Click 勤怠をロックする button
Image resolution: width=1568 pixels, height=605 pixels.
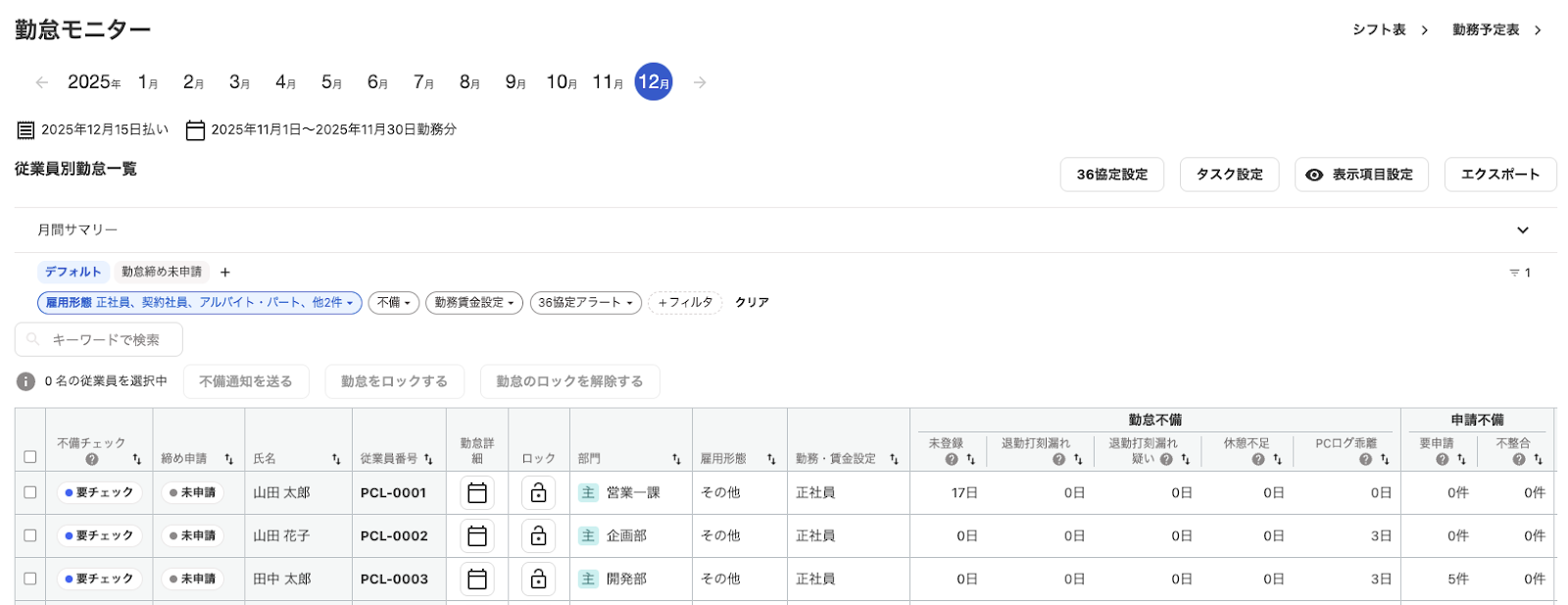pos(394,381)
